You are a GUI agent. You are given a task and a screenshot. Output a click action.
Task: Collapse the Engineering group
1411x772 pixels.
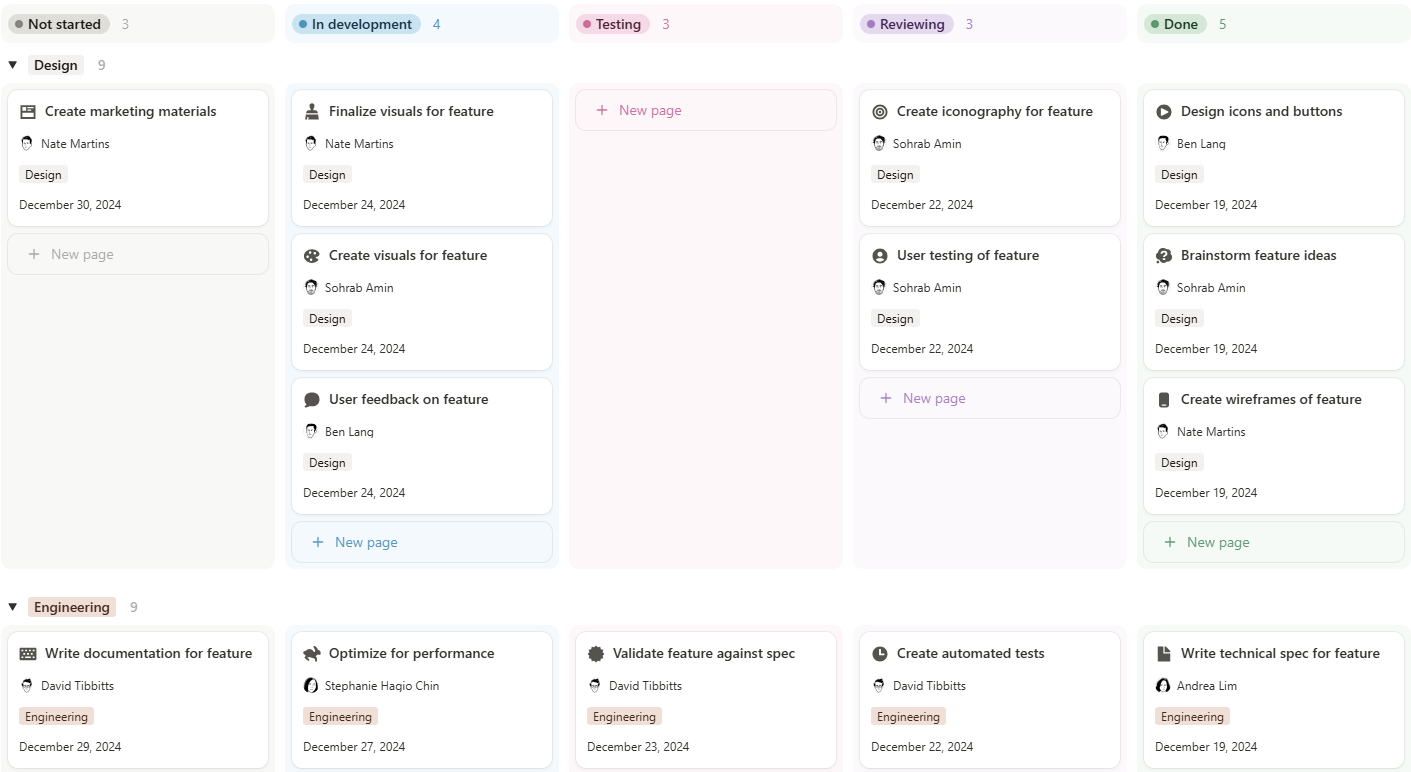coord(13,607)
